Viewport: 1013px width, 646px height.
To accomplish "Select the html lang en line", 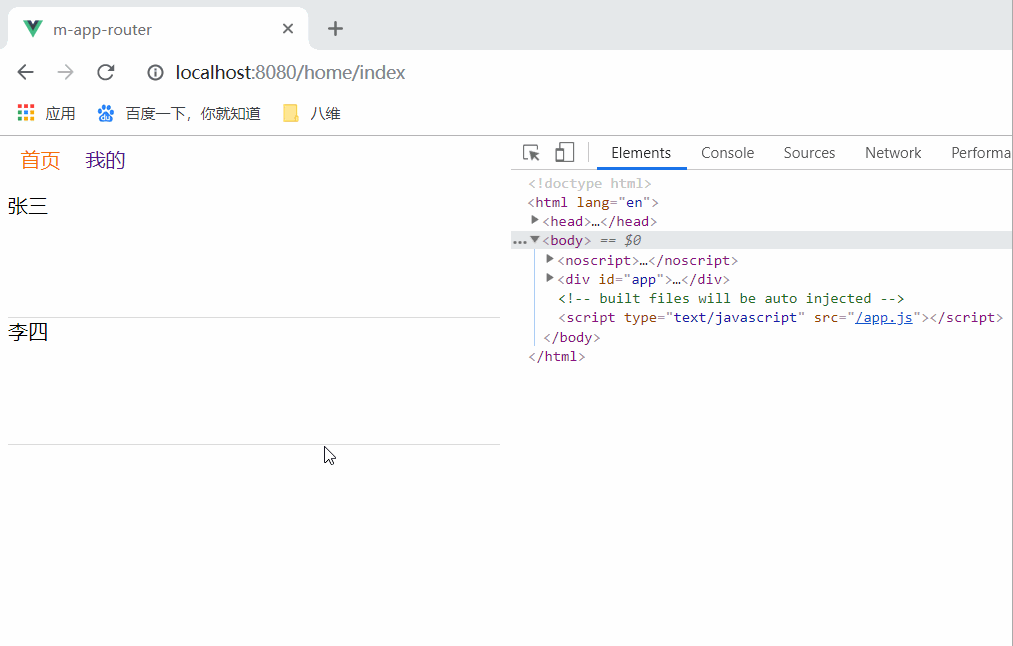I will click(x=593, y=202).
